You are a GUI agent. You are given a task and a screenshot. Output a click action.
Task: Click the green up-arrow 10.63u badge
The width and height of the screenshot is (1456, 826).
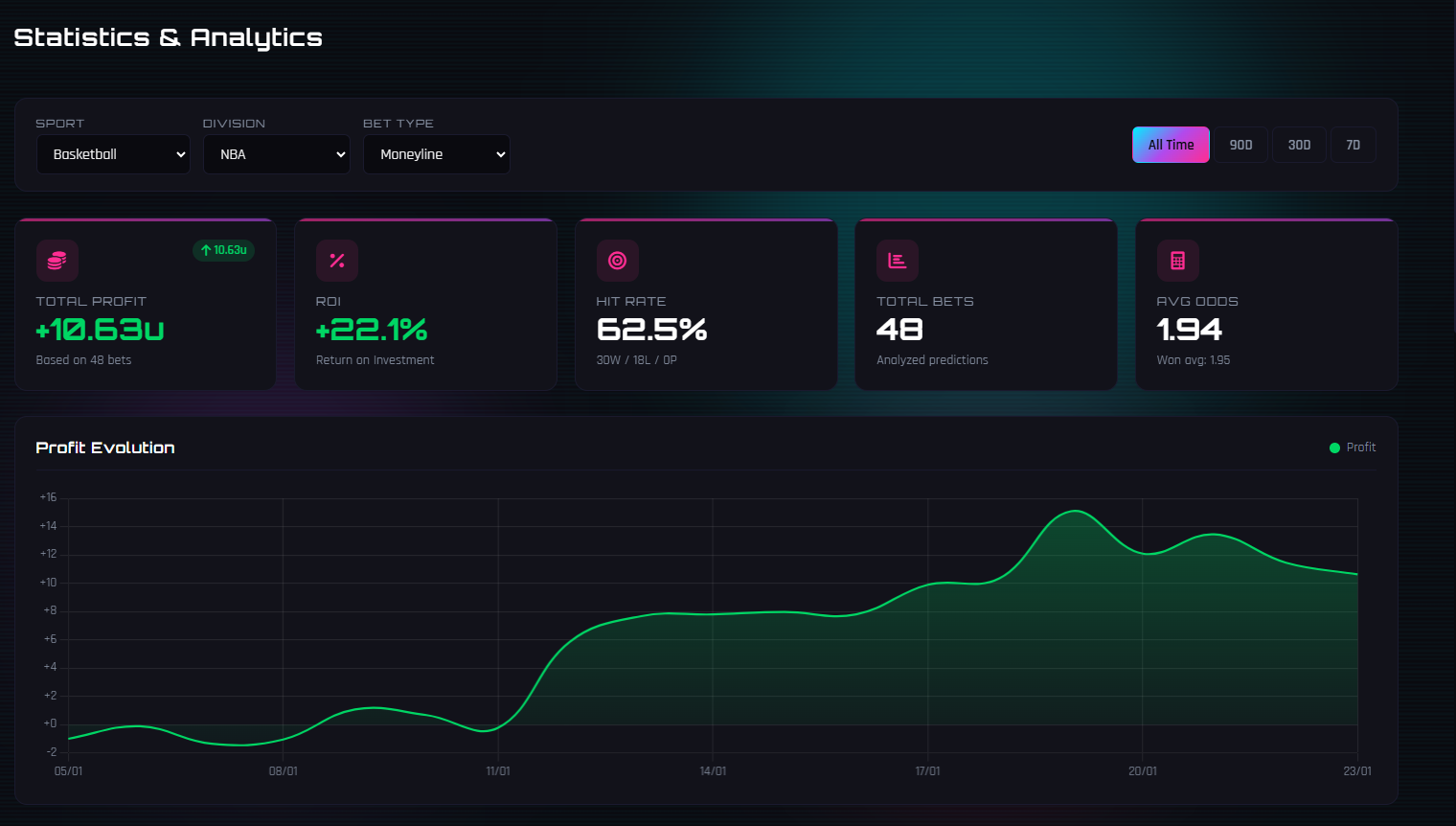point(223,251)
